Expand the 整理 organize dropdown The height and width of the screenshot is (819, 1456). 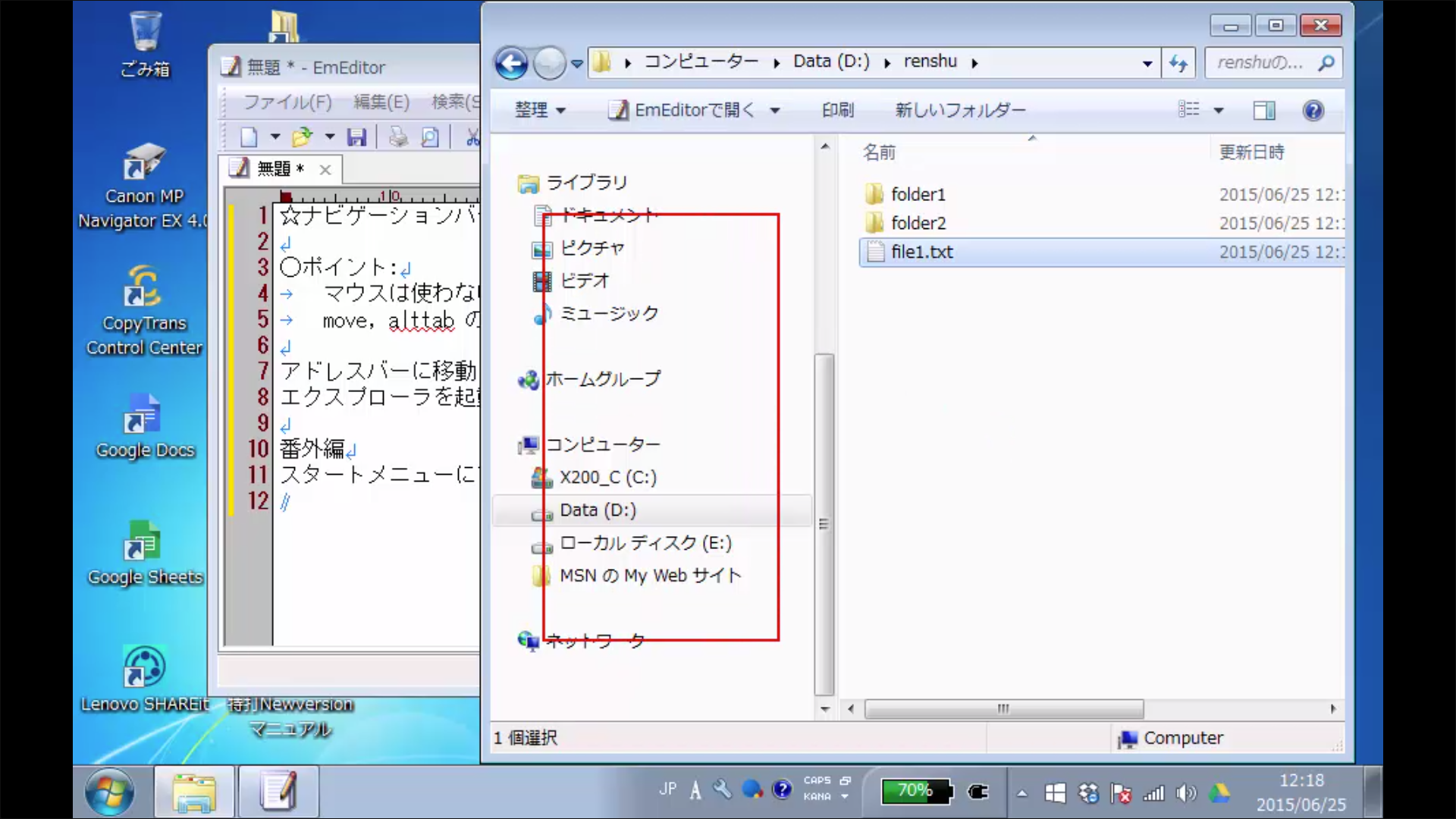click(x=540, y=111)
